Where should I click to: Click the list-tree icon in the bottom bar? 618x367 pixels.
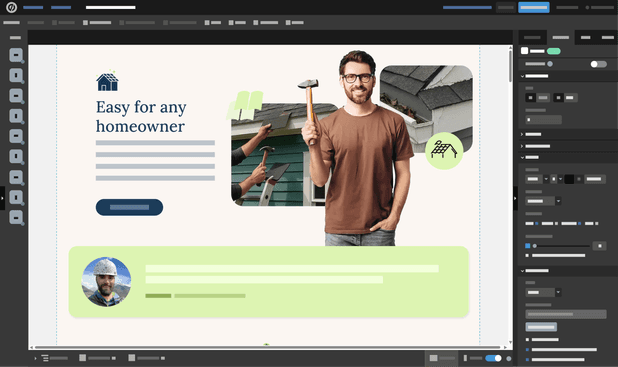click(x=45, y=358)
